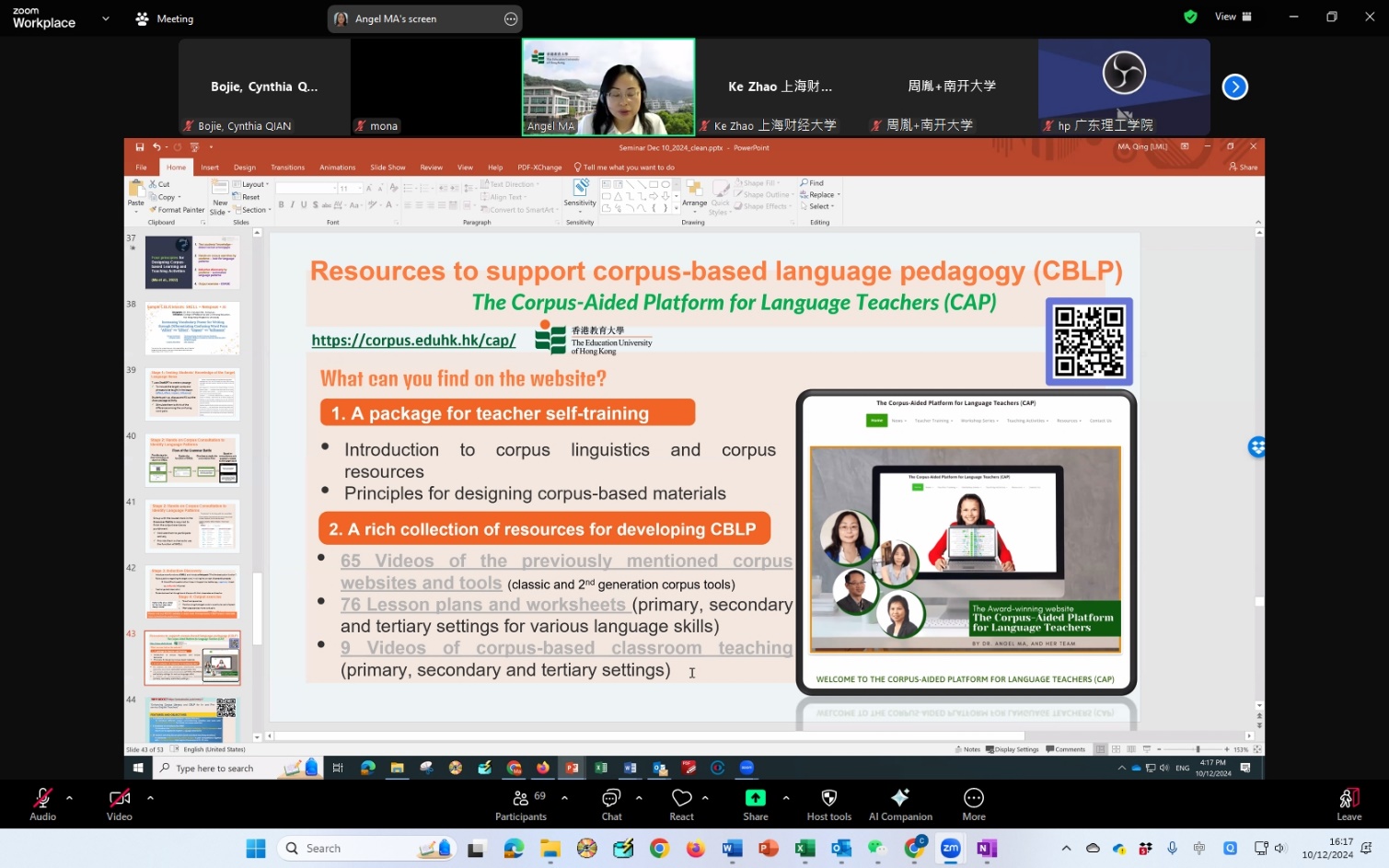Add a New Slide from the ribbon
This screenshot has height=868, width=1389.
(220, 199)
